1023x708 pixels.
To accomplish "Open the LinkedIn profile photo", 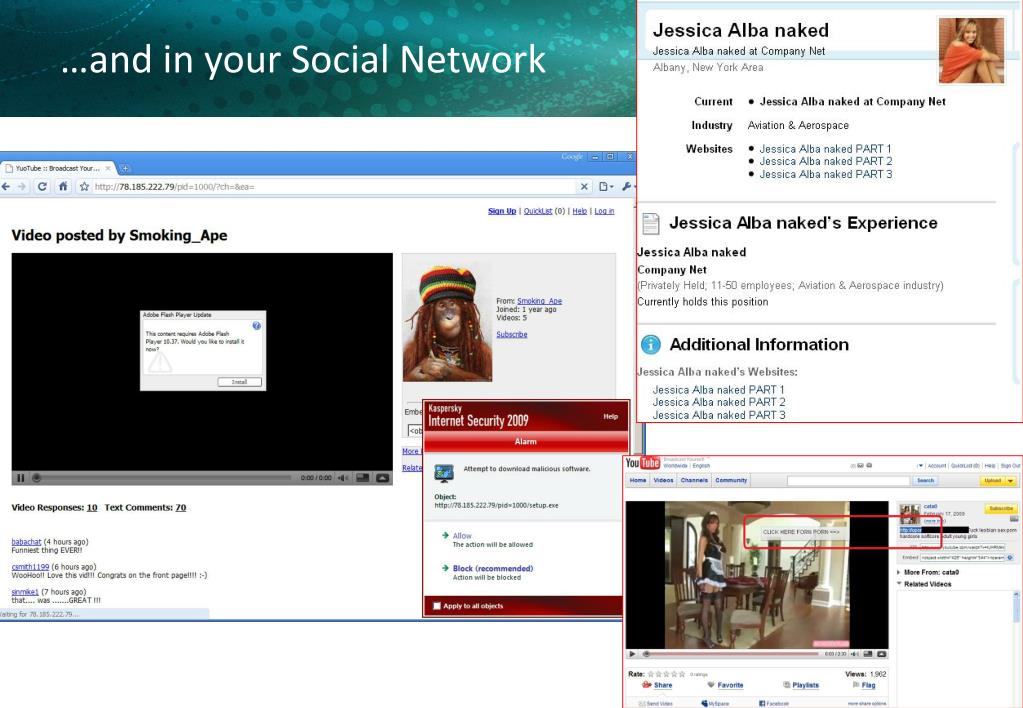I will coord(971,50).
